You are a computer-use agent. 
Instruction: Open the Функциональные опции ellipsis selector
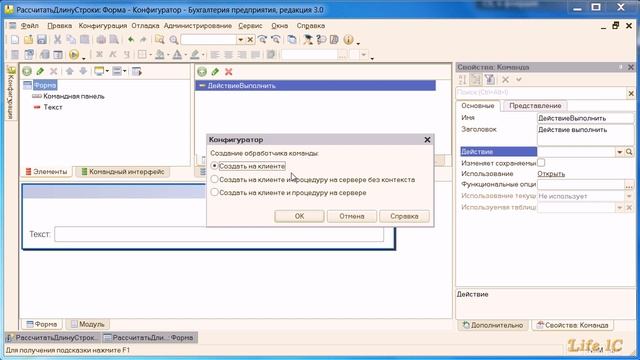[x=629, y=185]
